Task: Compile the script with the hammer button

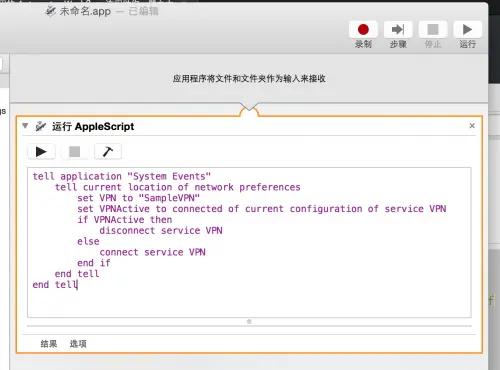Action: click(108, 152)
